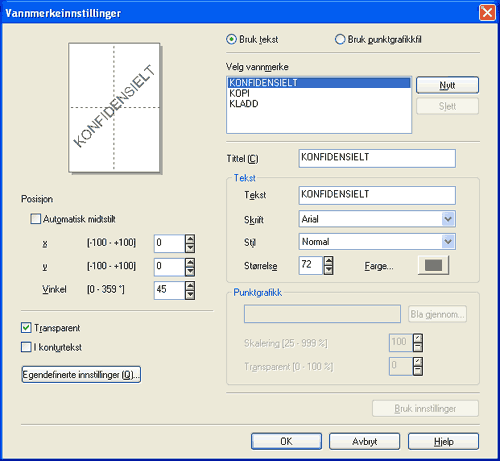Click the watermark preview thumbnail
500x461 pixels.
(114, 108)
